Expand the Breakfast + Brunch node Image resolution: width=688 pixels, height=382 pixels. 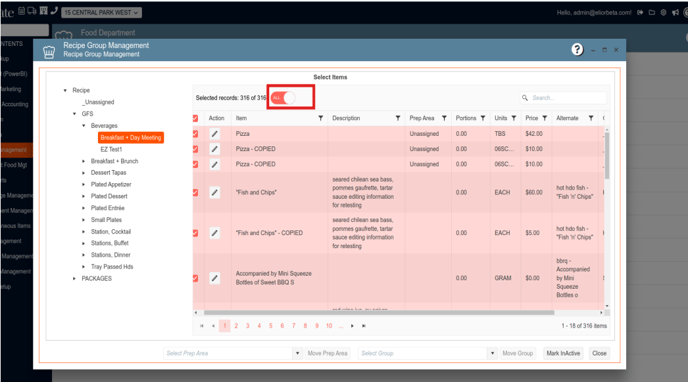[x=83, y=161]
